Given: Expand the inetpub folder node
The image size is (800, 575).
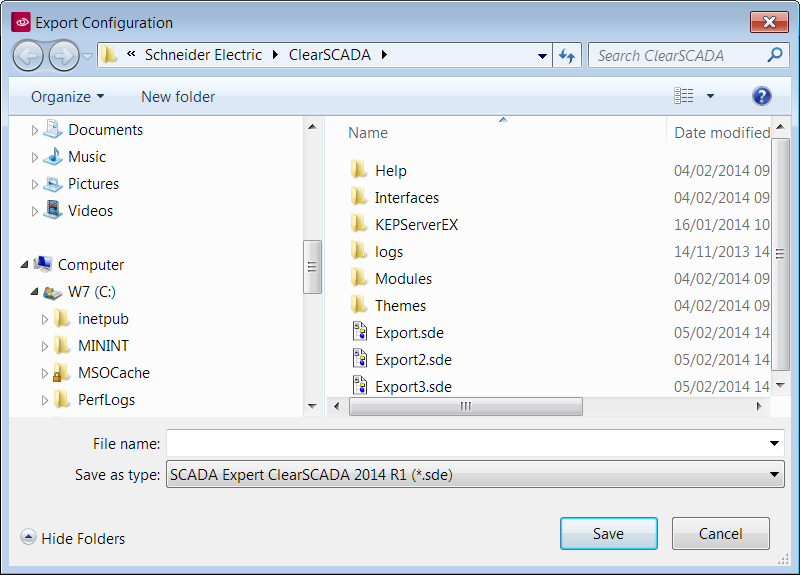Looking at the screenshot, I should click(x=45, y=319).
